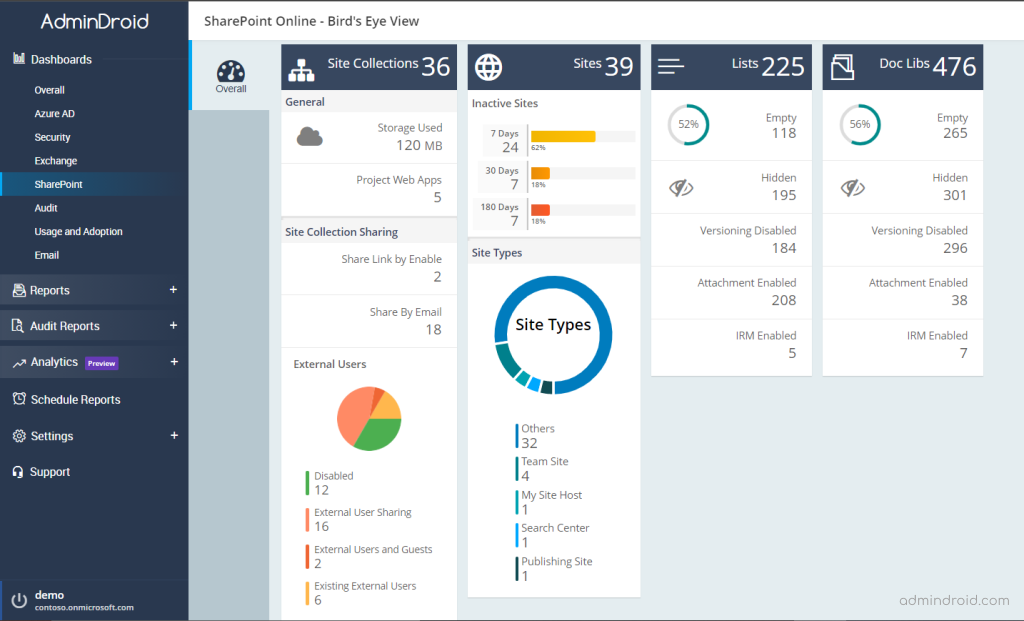Click the Storage Used cloud icon
The height and width of the screenshot is (621, 1024).
tap(310, 136)
